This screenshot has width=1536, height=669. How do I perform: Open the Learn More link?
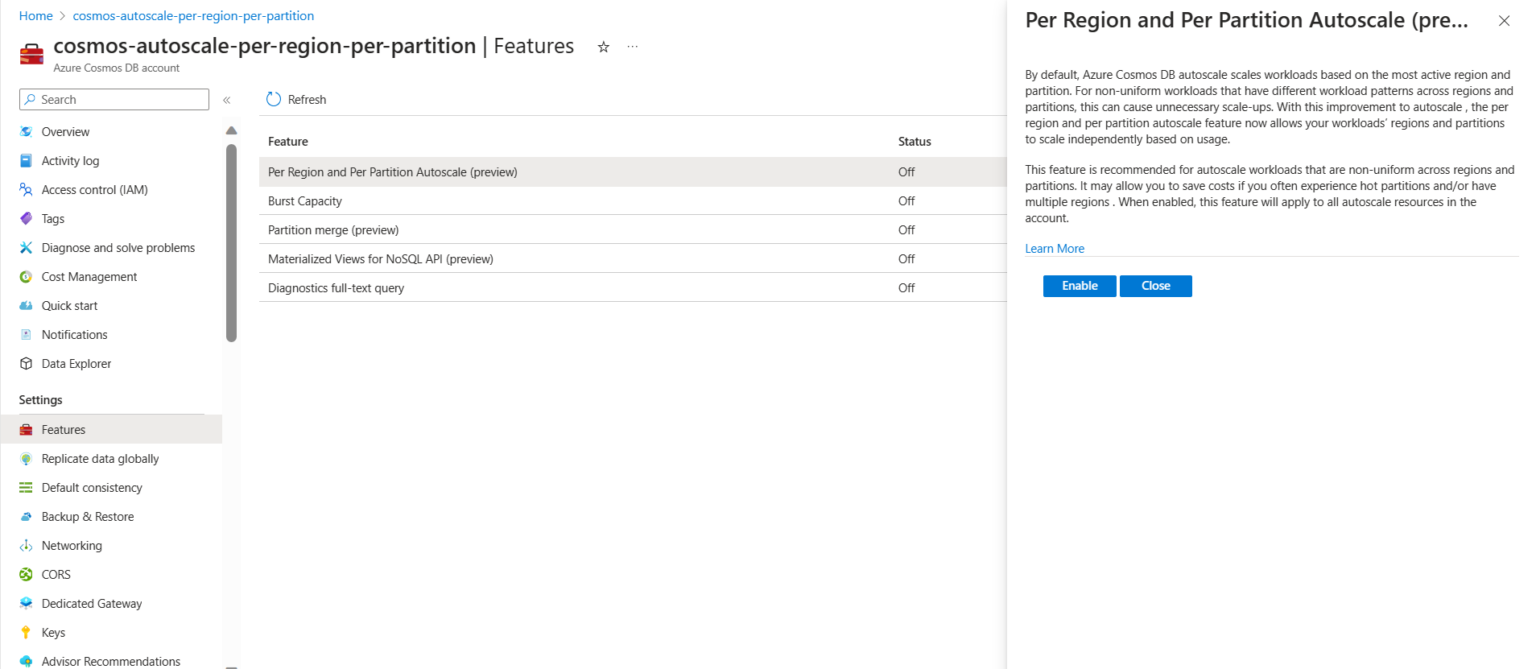1053,248
